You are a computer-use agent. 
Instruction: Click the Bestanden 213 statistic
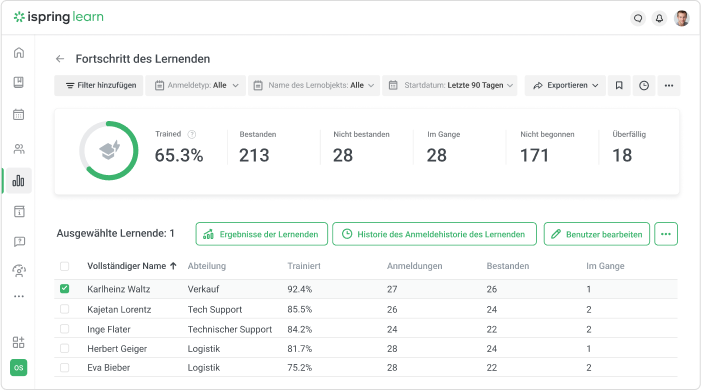[x=258, y=148]
